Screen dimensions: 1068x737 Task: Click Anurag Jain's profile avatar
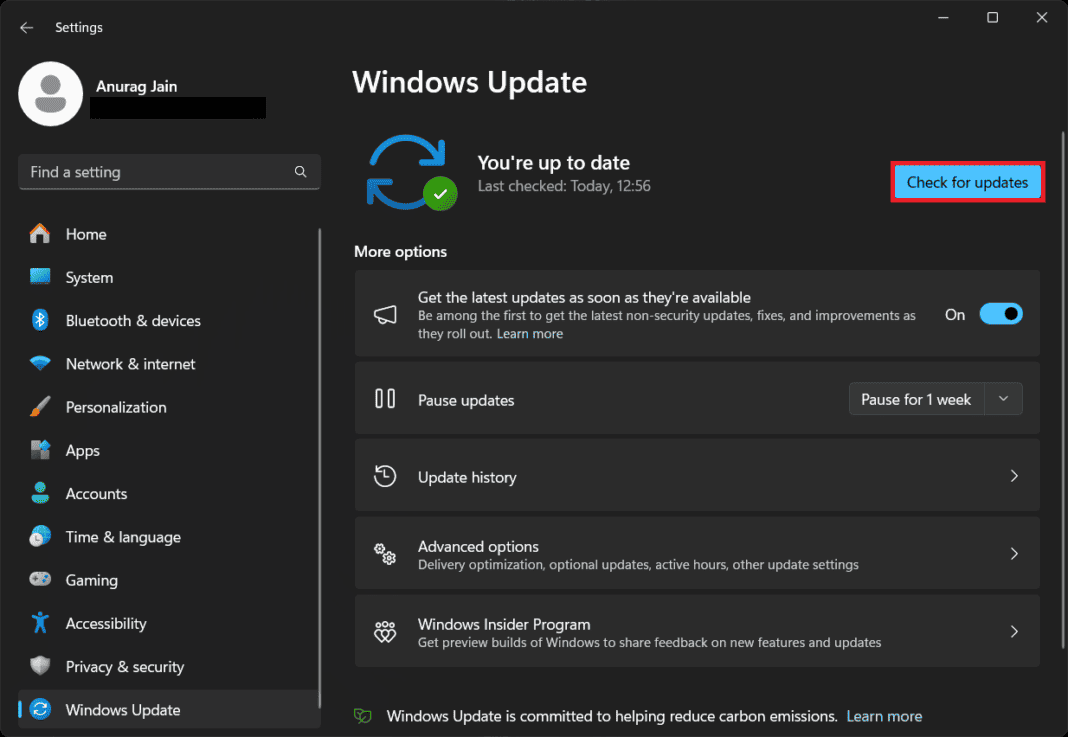click(50, 93)
